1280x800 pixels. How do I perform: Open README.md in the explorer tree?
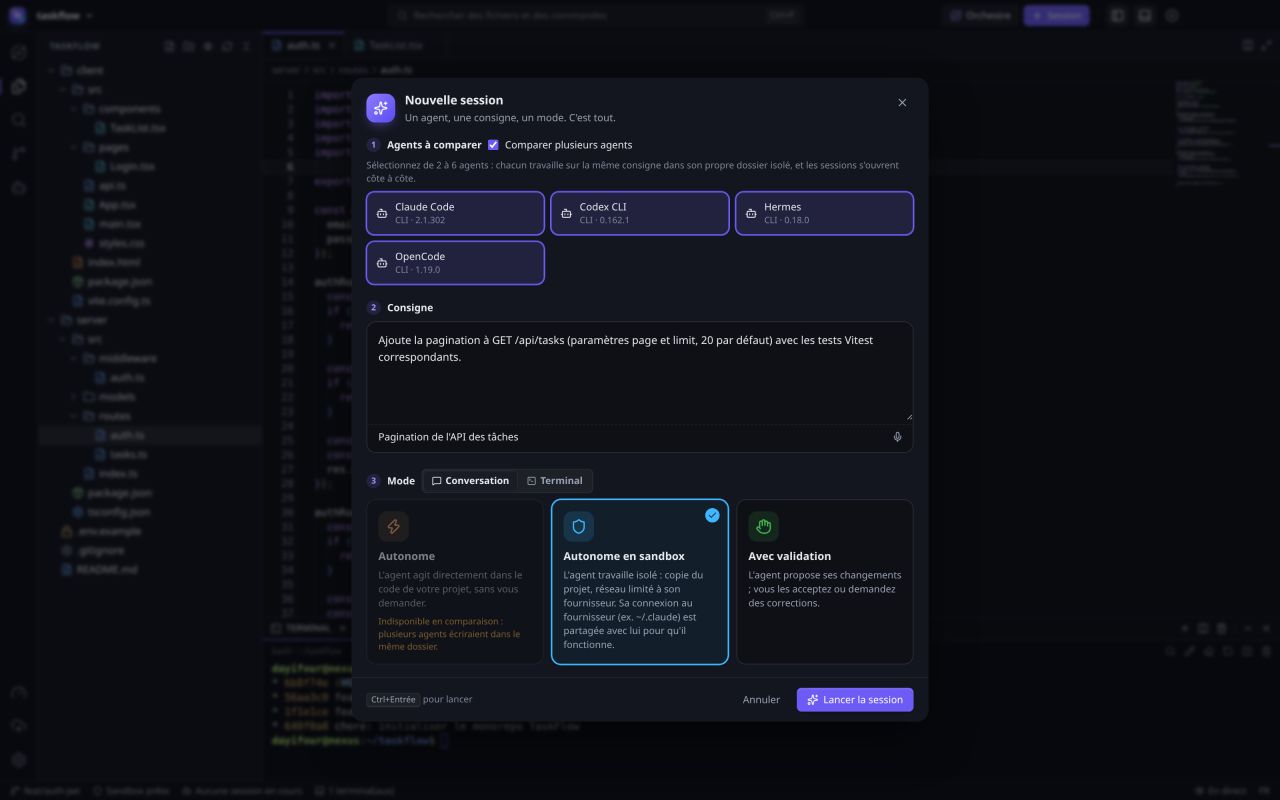pos(106,569)
